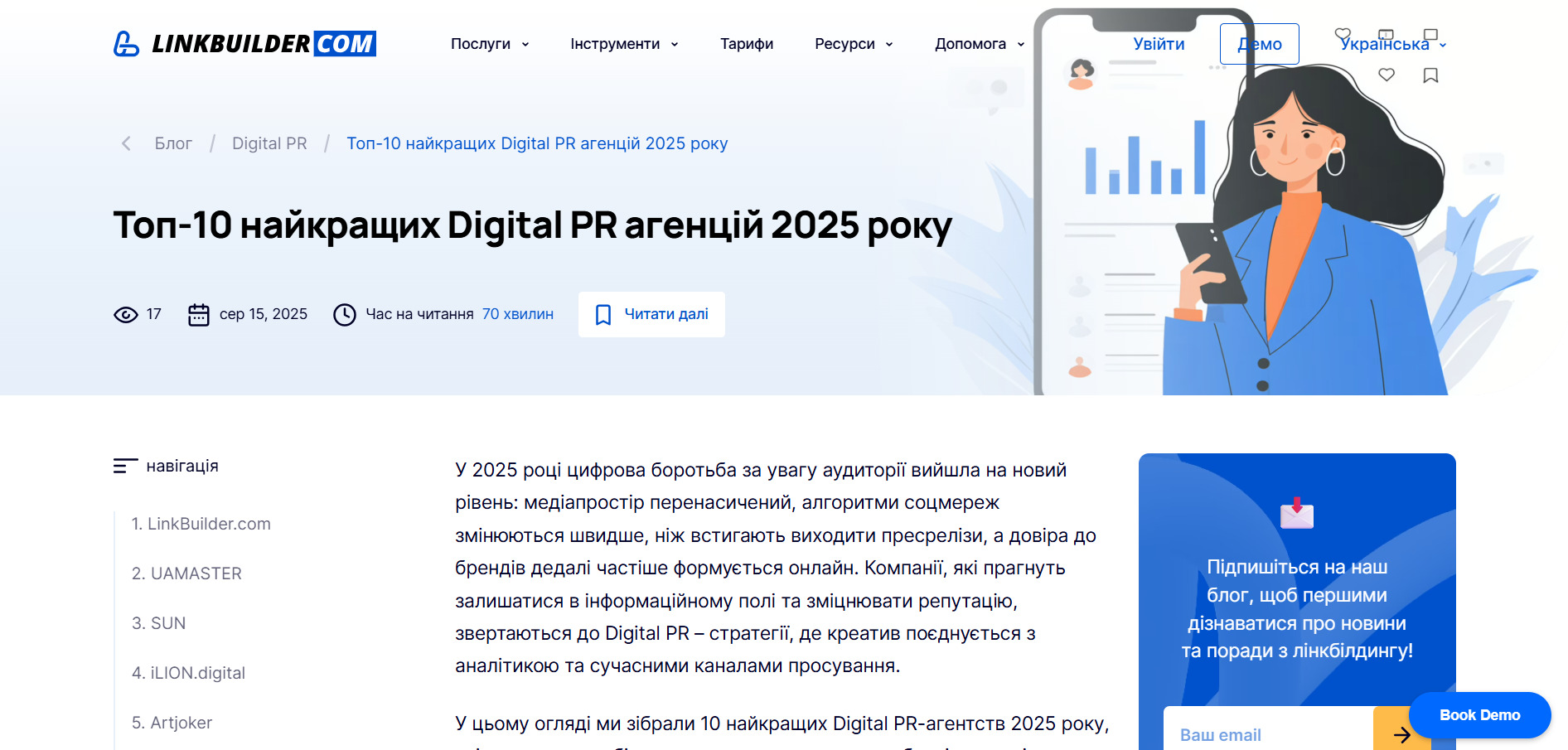
Task: Click the calendar date icon
Action: 199,314
